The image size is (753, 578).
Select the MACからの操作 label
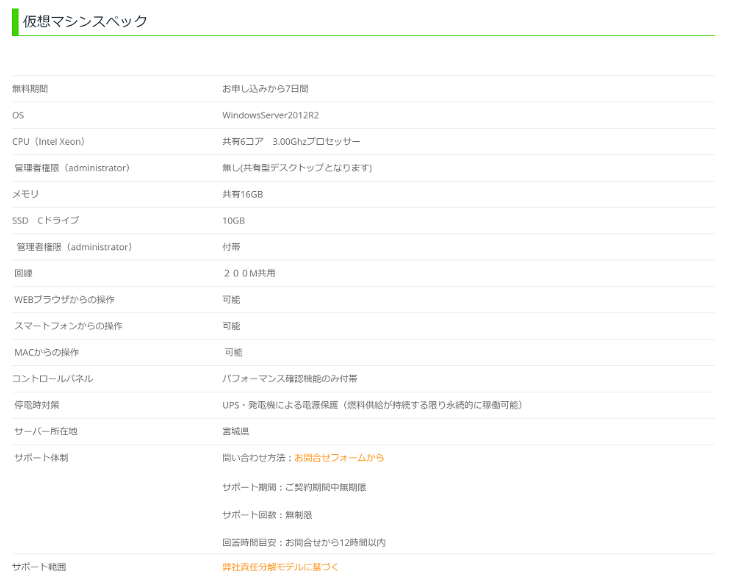(x=46, y=352)
